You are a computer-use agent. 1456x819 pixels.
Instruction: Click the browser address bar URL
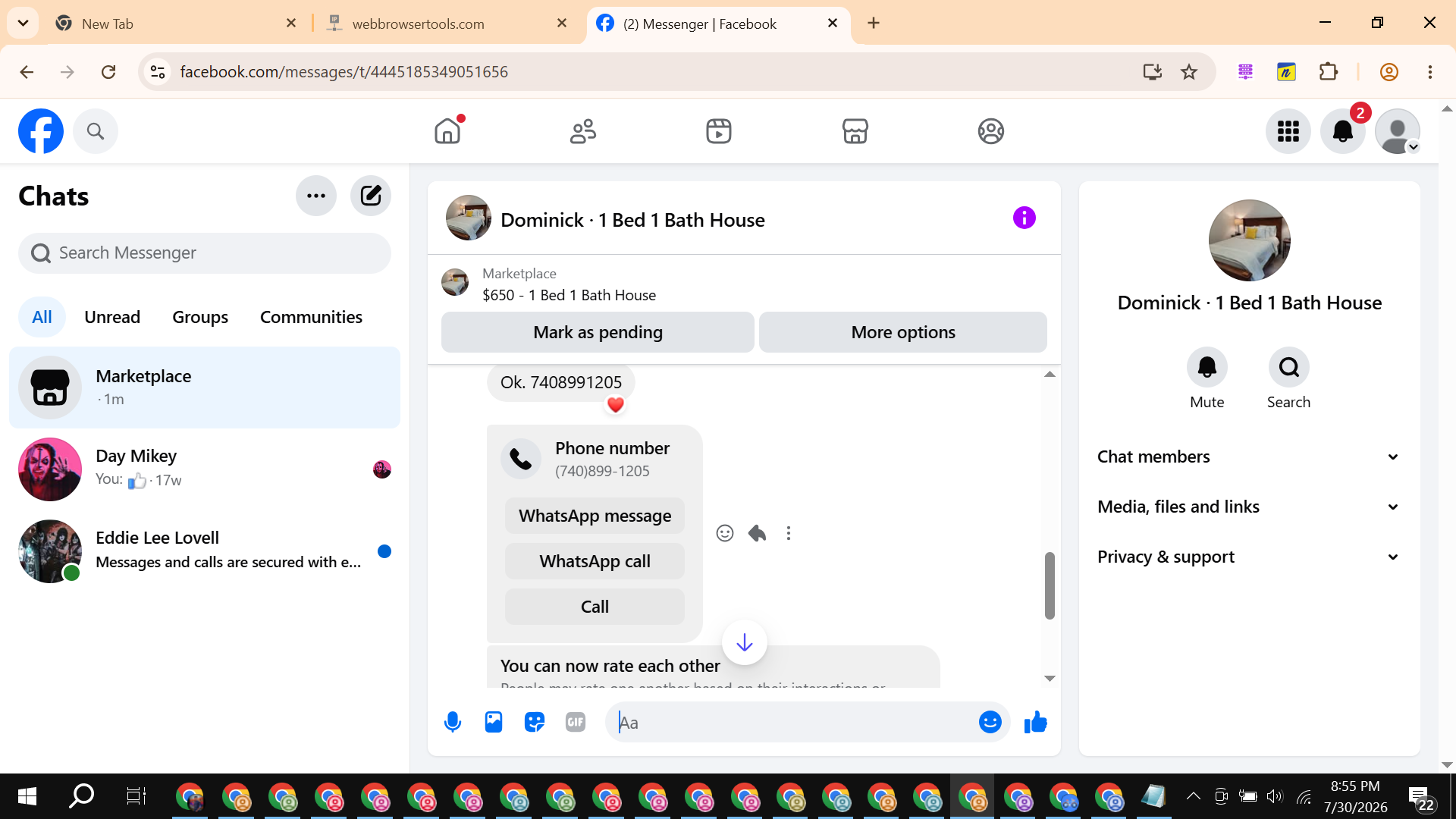(x=344, y=72)
